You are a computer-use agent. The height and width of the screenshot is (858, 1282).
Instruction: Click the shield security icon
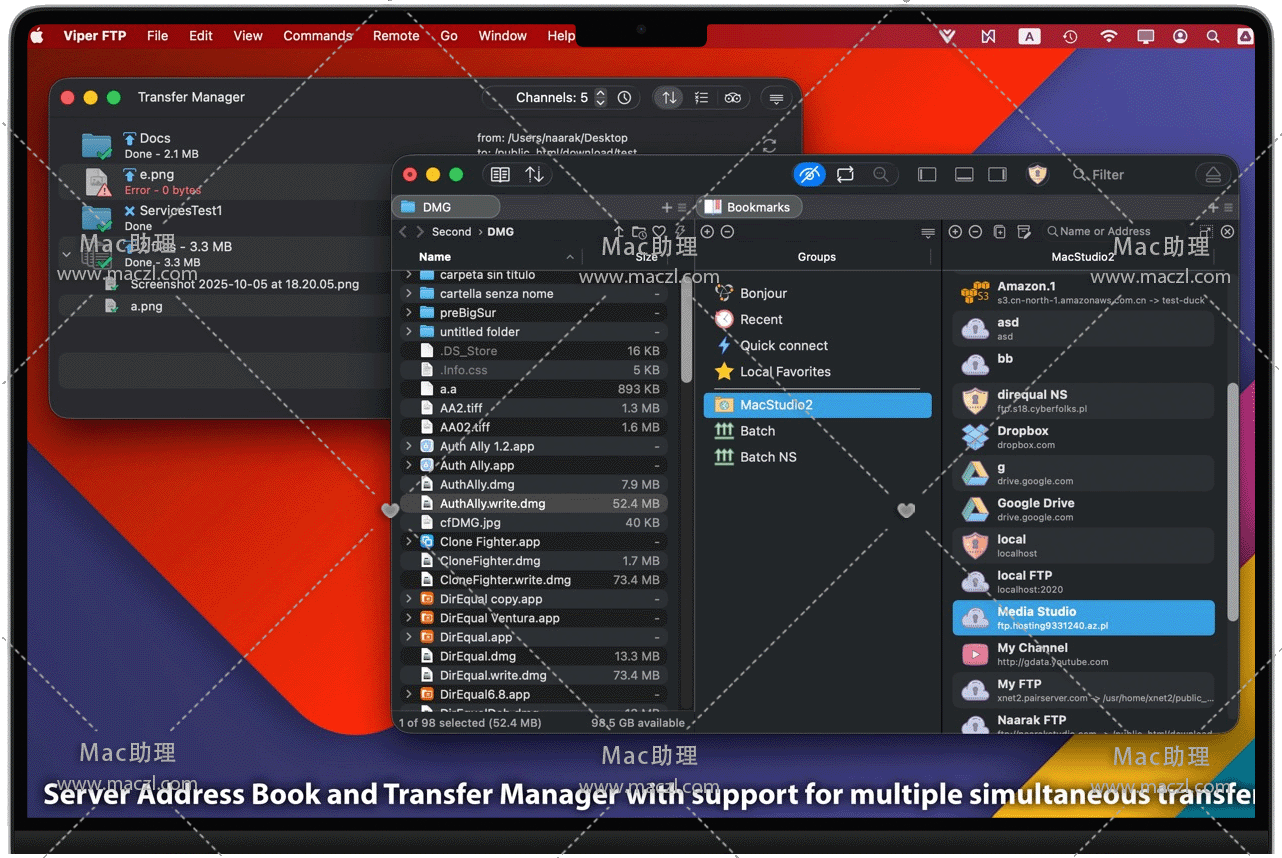pos(1038,175)
